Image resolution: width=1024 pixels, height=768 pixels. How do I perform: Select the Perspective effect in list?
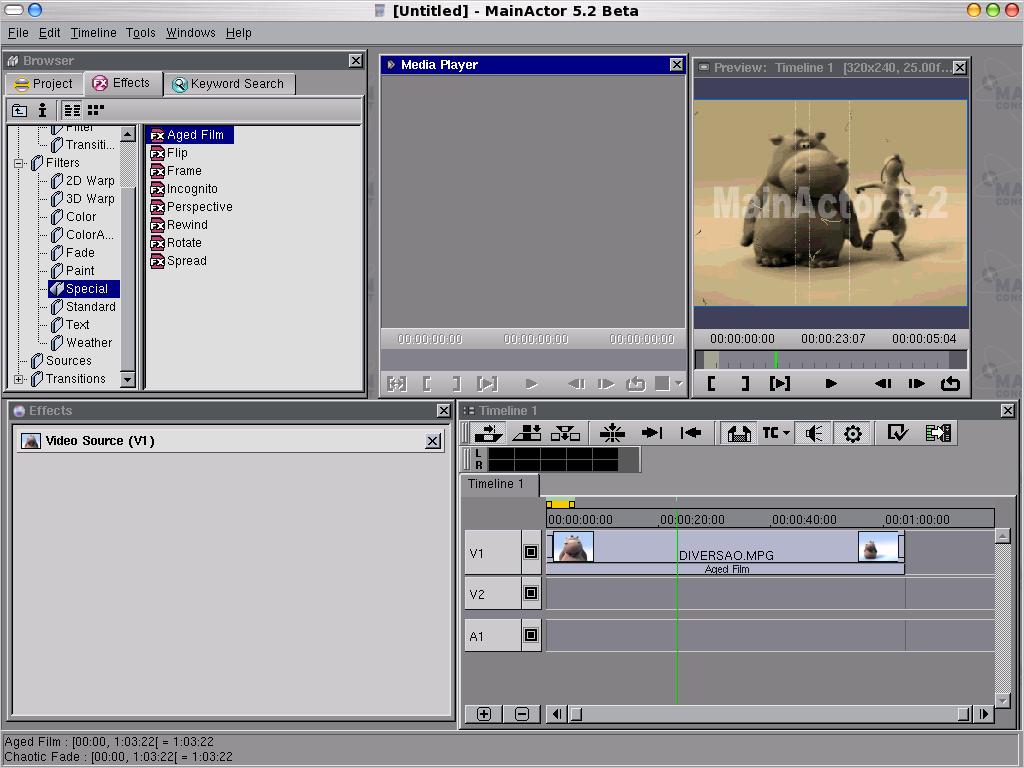[199, 207]
